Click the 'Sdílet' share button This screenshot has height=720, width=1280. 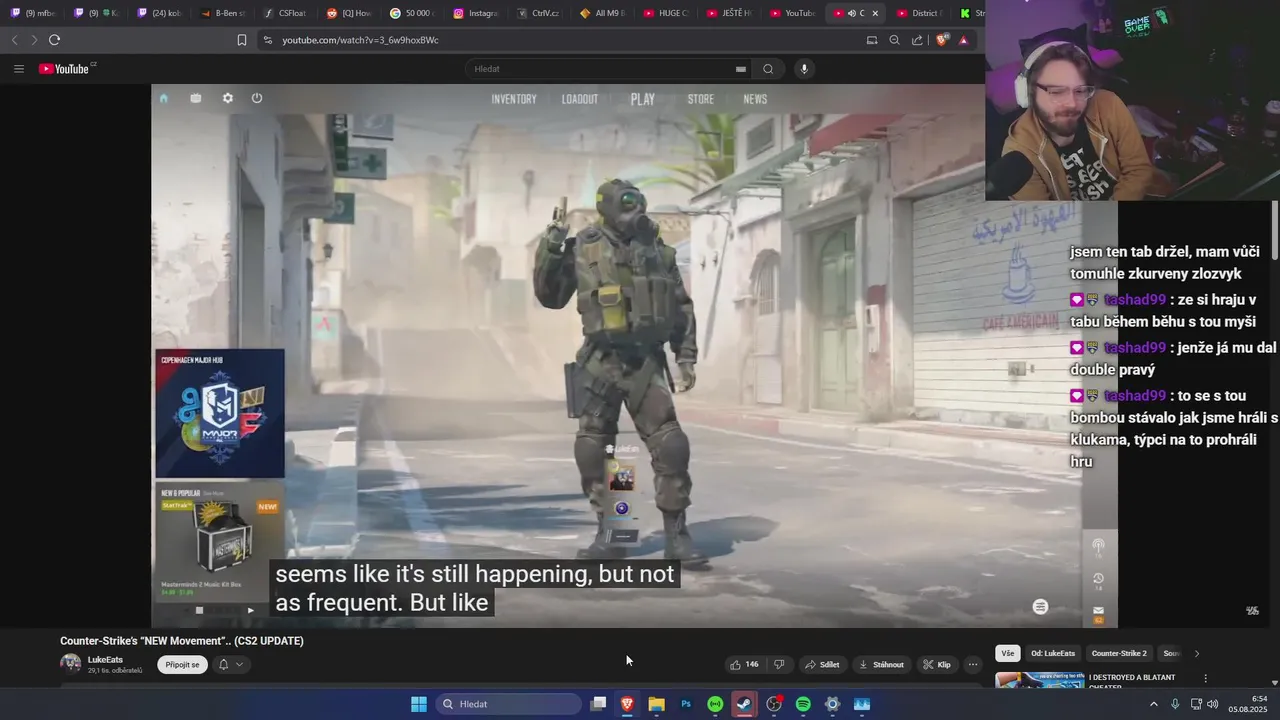click(x=822, y=664)
